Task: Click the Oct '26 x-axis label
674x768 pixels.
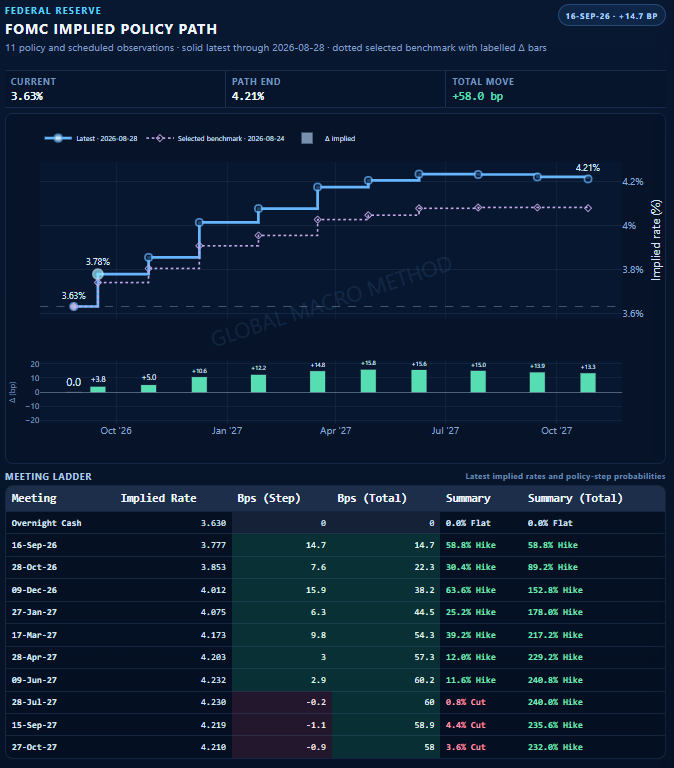Action: [116, 431]
